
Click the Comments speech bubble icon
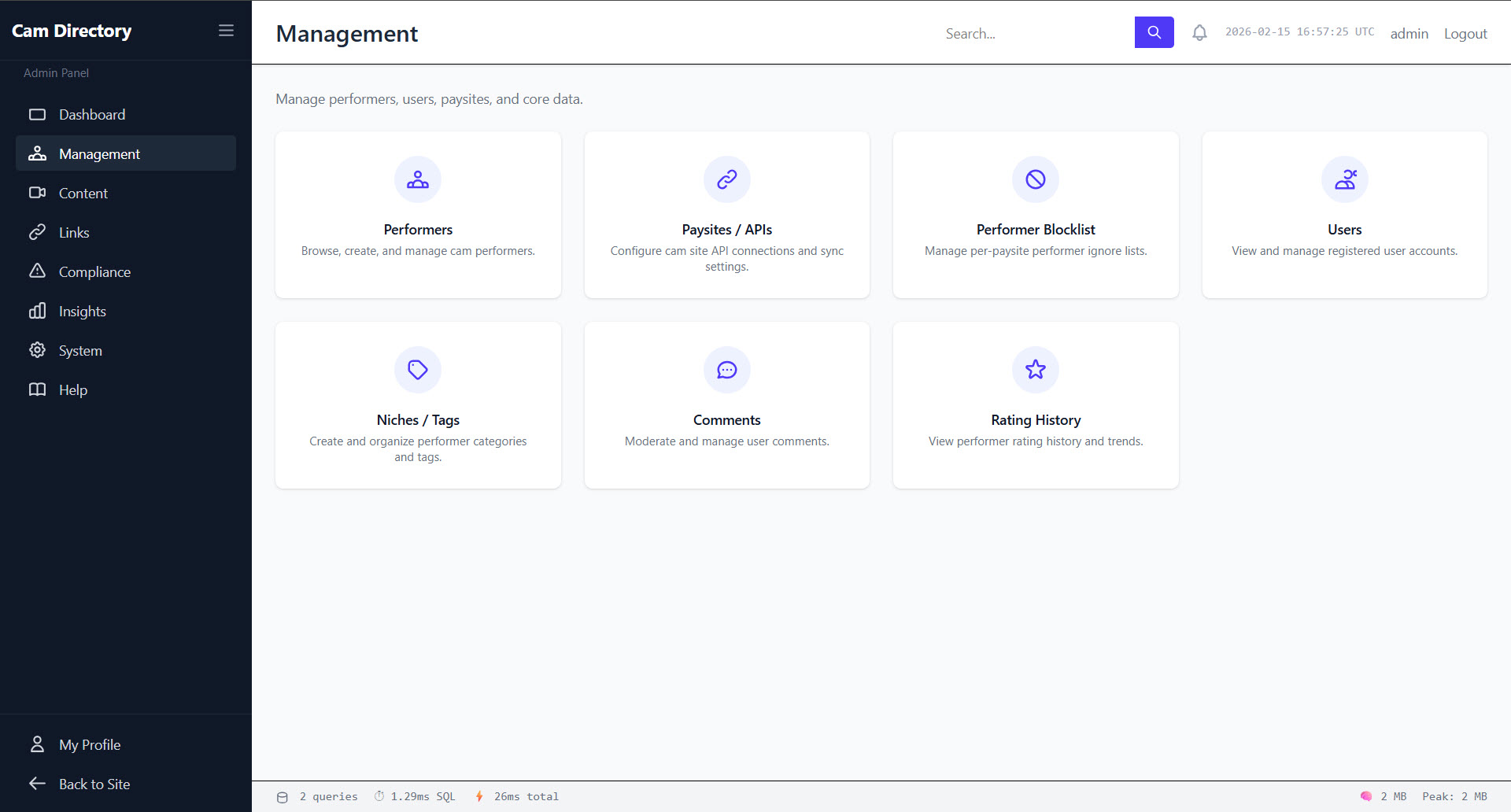[726, 370]
